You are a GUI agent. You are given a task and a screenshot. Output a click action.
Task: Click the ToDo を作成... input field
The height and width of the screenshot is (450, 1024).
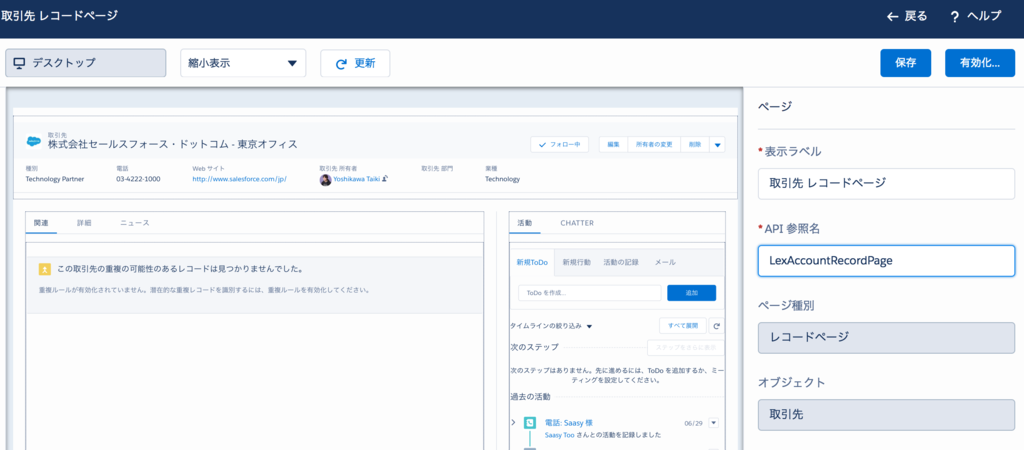click(590, 293)
